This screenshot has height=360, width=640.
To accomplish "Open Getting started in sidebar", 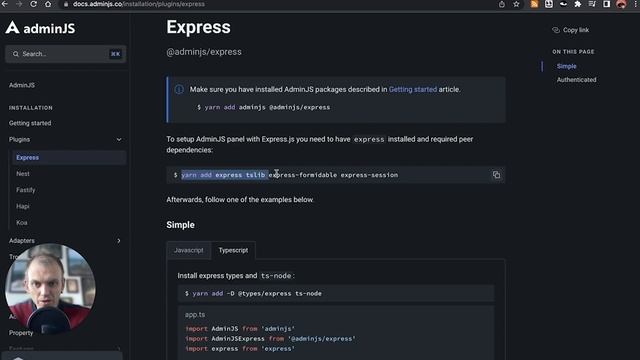I will point(30,123).
